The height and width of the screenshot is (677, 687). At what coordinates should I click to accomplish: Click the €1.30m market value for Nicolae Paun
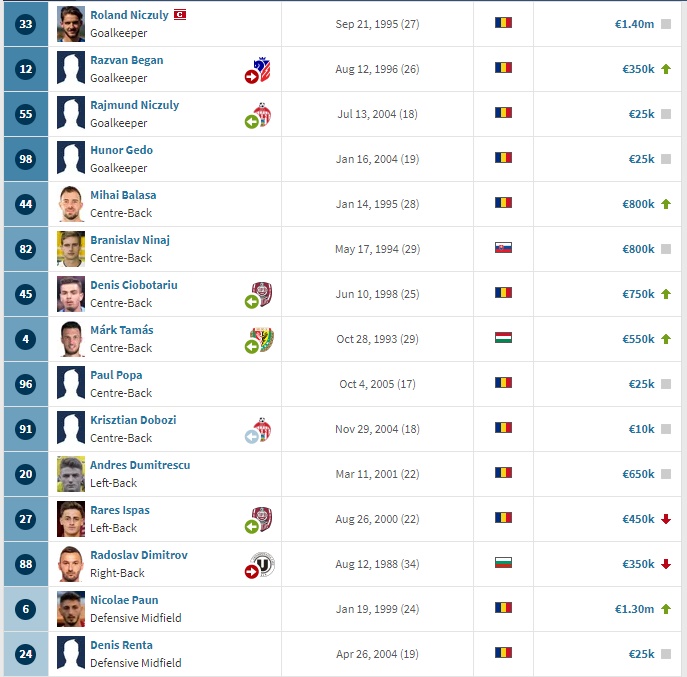(x=634, y=609)
